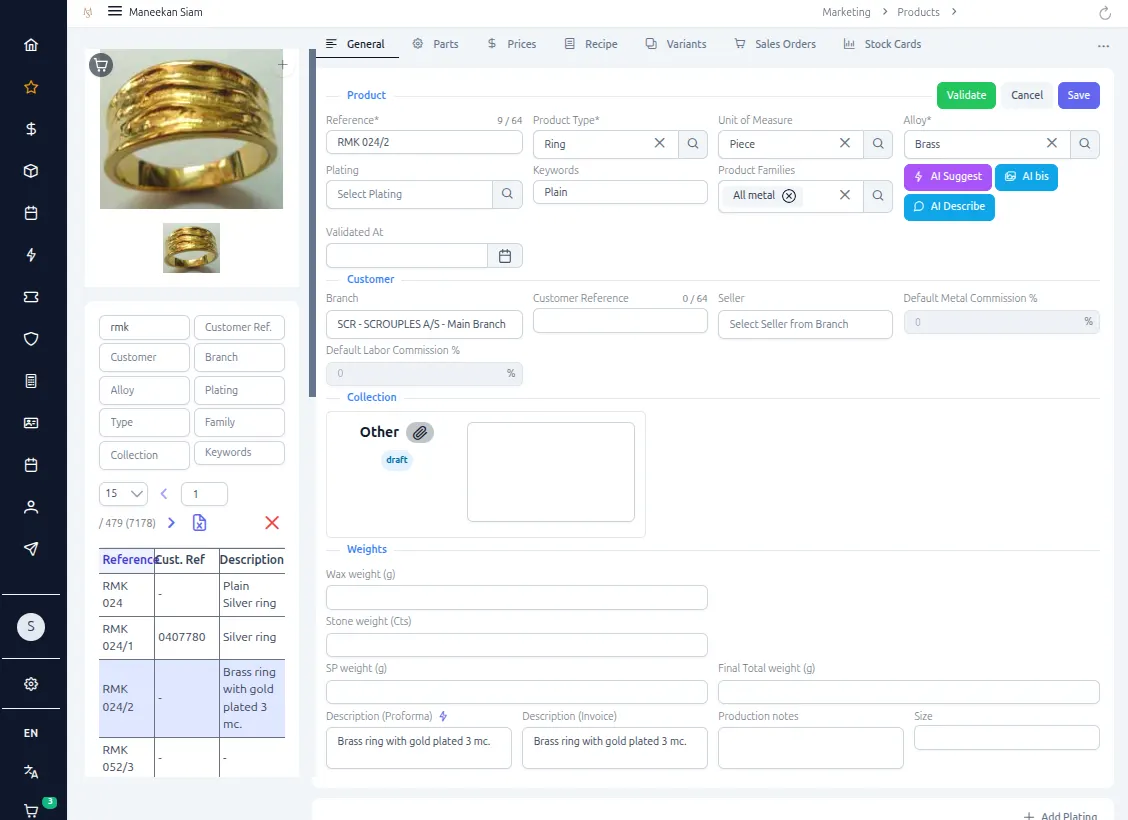Open the home icon in sidebar
Screen dimensions: 1128x820
coord(31,45)
